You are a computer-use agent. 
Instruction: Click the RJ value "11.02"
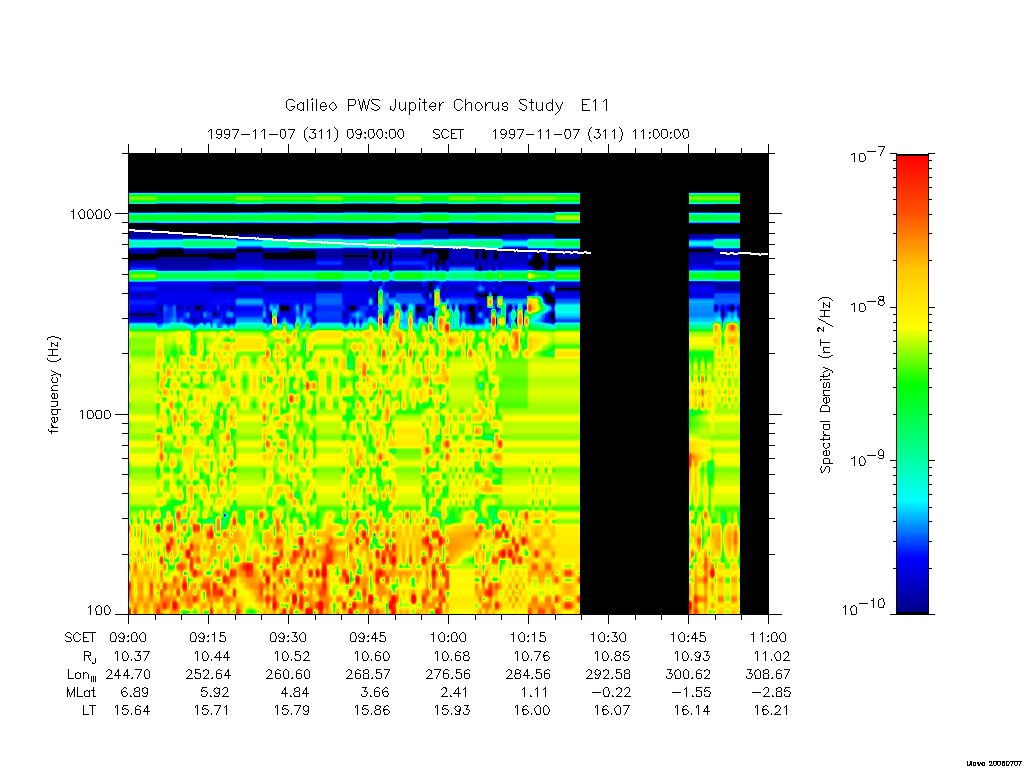point(771,656)
